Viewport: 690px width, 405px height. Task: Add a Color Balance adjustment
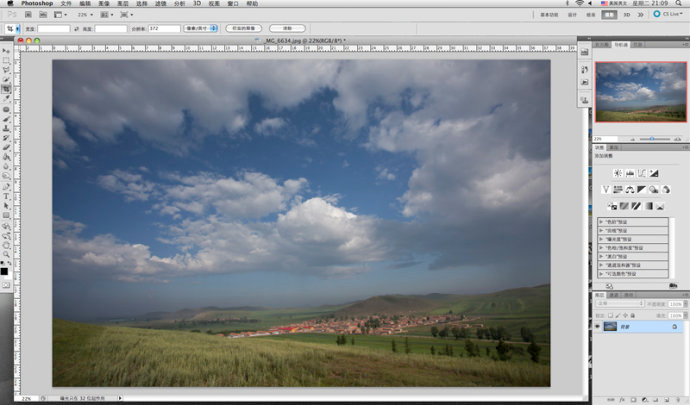coord(630,190)
